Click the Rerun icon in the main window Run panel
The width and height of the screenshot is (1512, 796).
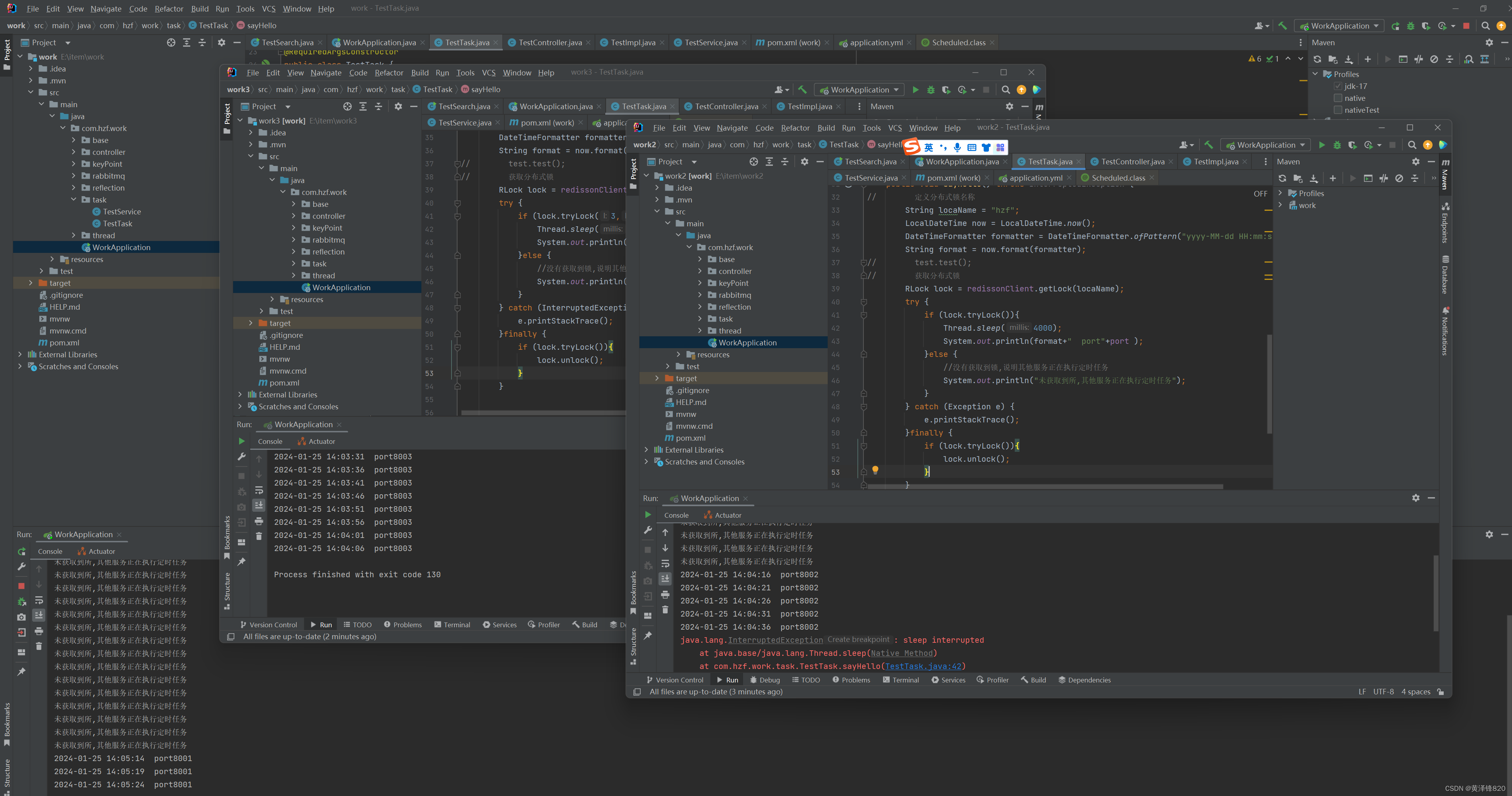coord(22,551)
